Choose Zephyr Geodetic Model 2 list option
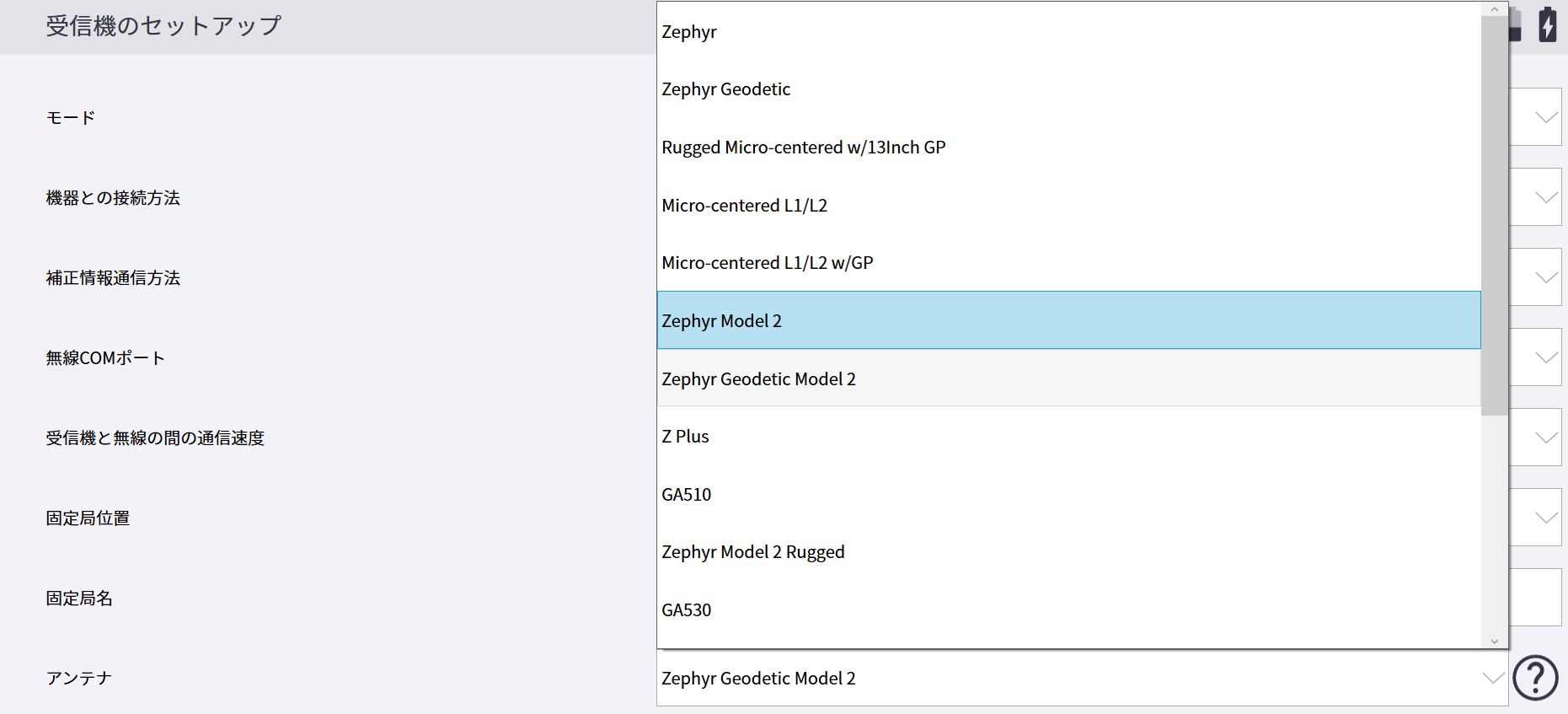The image size is (1568, 714). click(758, 379)
